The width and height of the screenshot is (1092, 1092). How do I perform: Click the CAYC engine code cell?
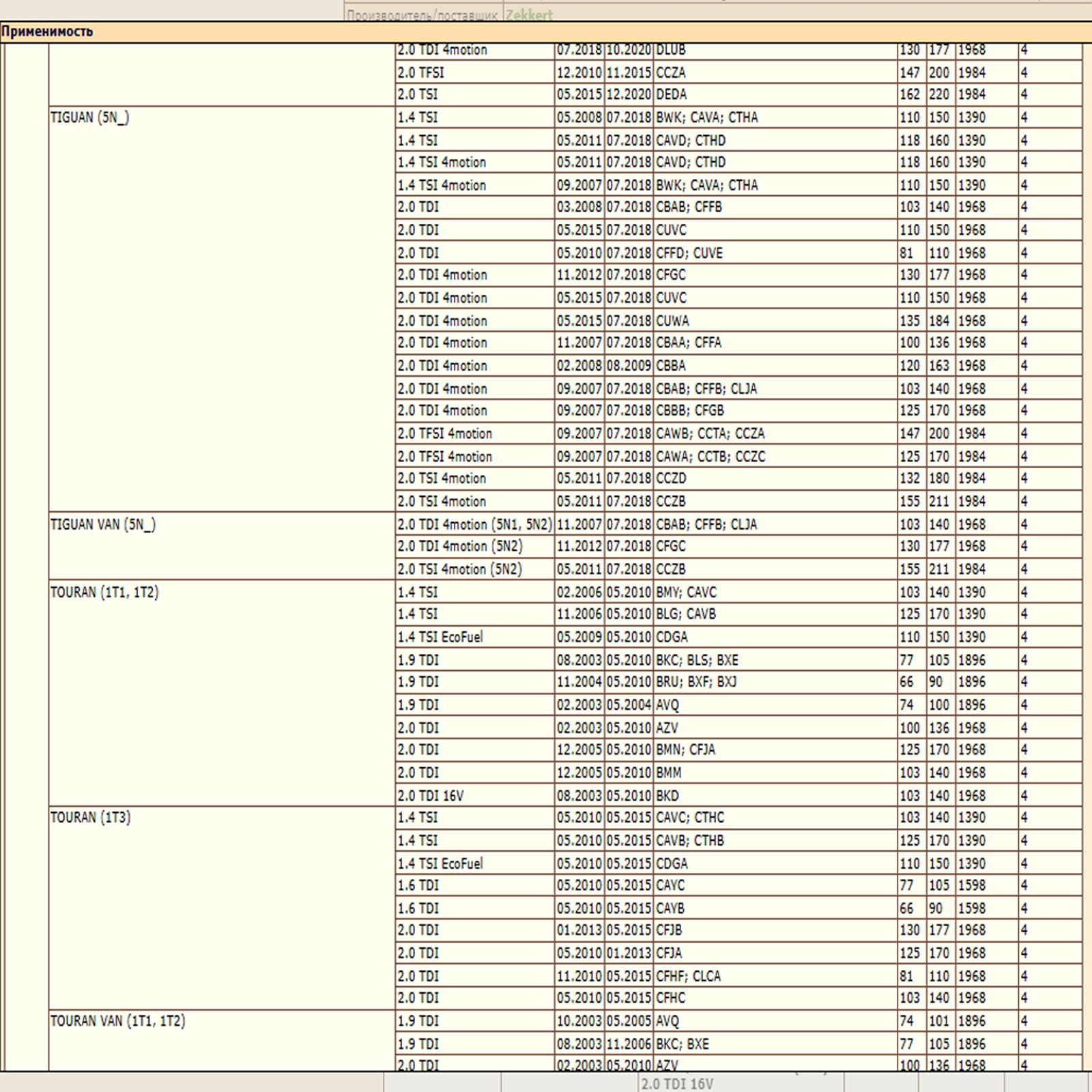pos(670,885)
